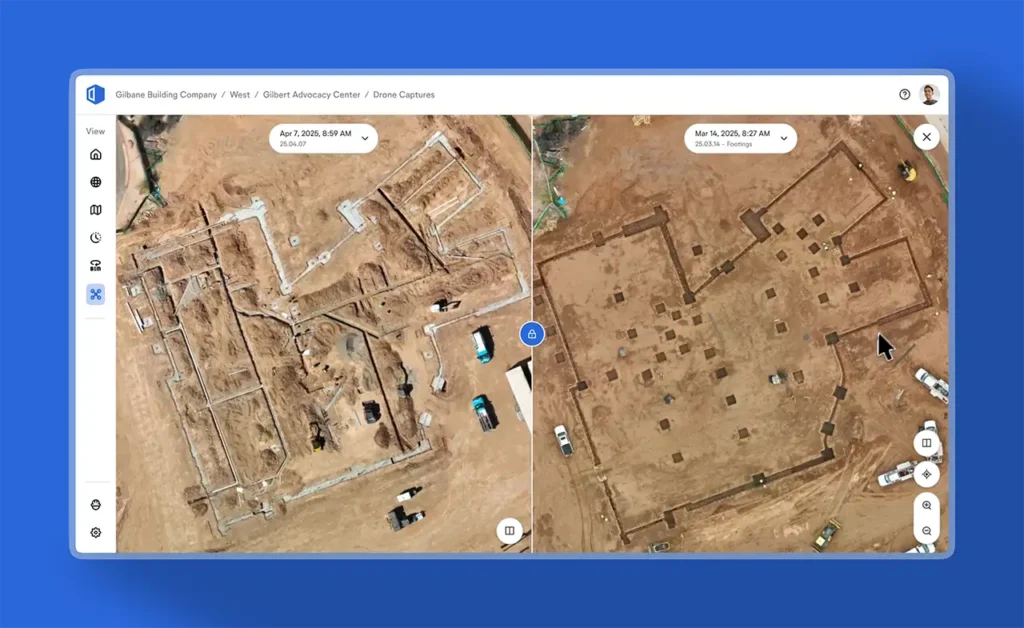Select West in the breadcrumb trail
Image resolution: width=1024 pixels, height=628 pixels.
point(240,94)
